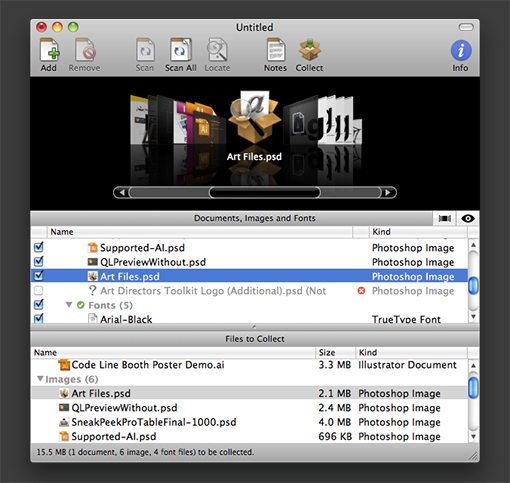Click QLPreviewWithout.psd icon in Files to Collect
Image resolution: width=510 pixels, height=483 pixels.
(64, 407)
